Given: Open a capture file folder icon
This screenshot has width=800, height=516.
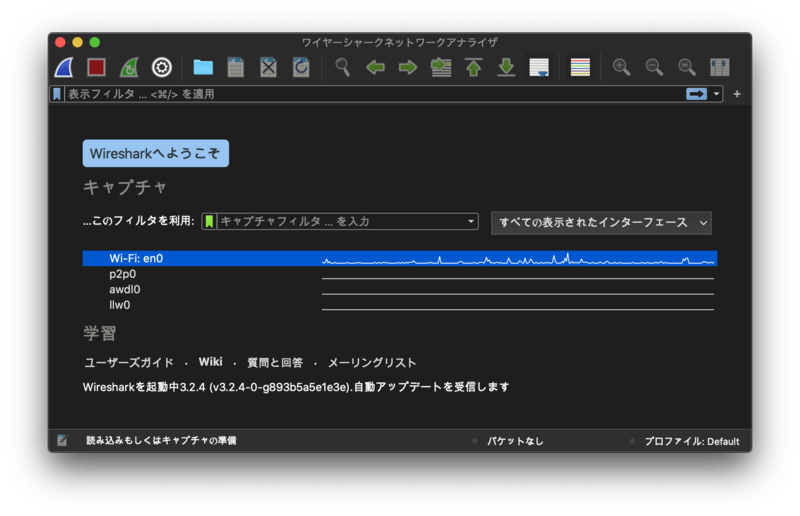Looking at the screenshot, I should tap(203, 67).
